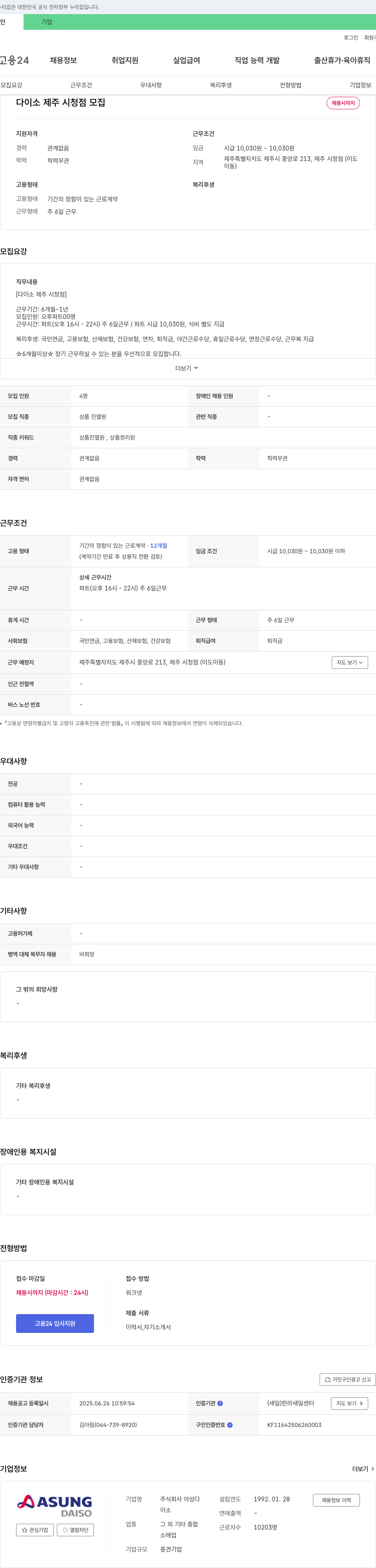This screenshot has width=376, height=1568.
Task: Click the 채용시까지 deadline badge
Action: [343, 103]
